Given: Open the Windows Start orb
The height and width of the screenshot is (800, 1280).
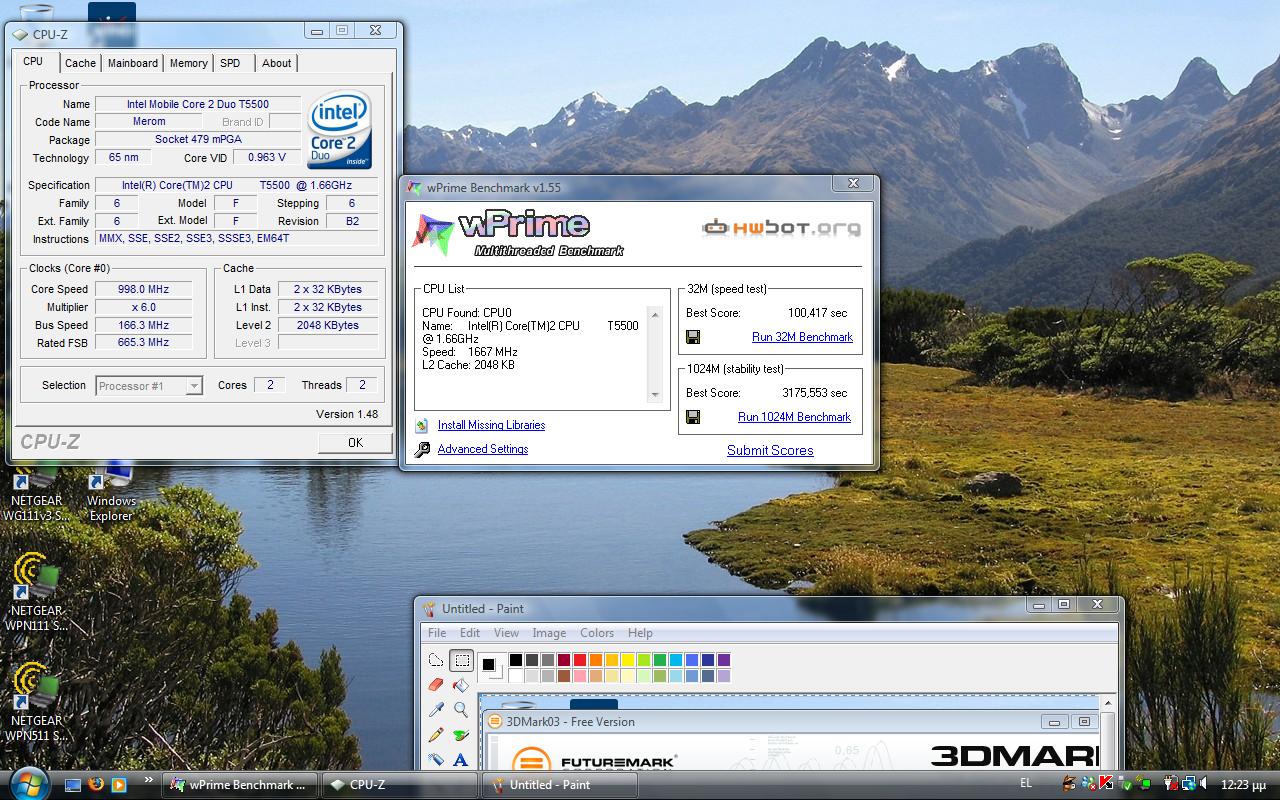Looking at the screenshot, I should click(29, 785).
